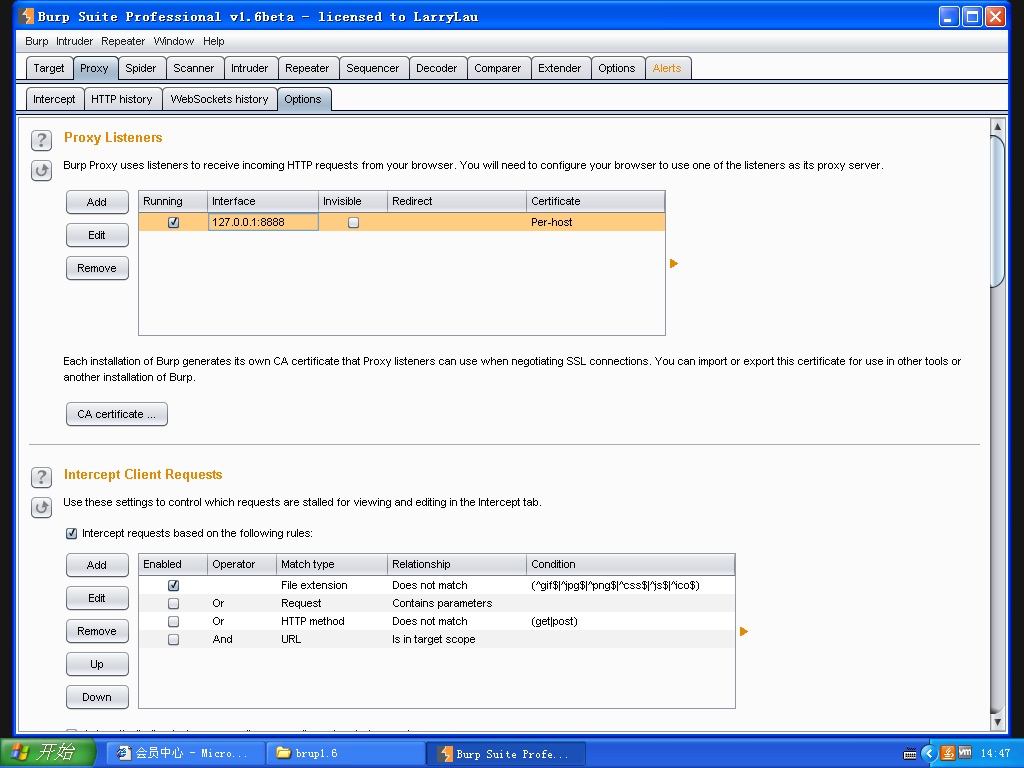The width and height of the screenshot is (1024, 768).
Task: Go to the Intercept sub-tab
Action: pos(54,99)
